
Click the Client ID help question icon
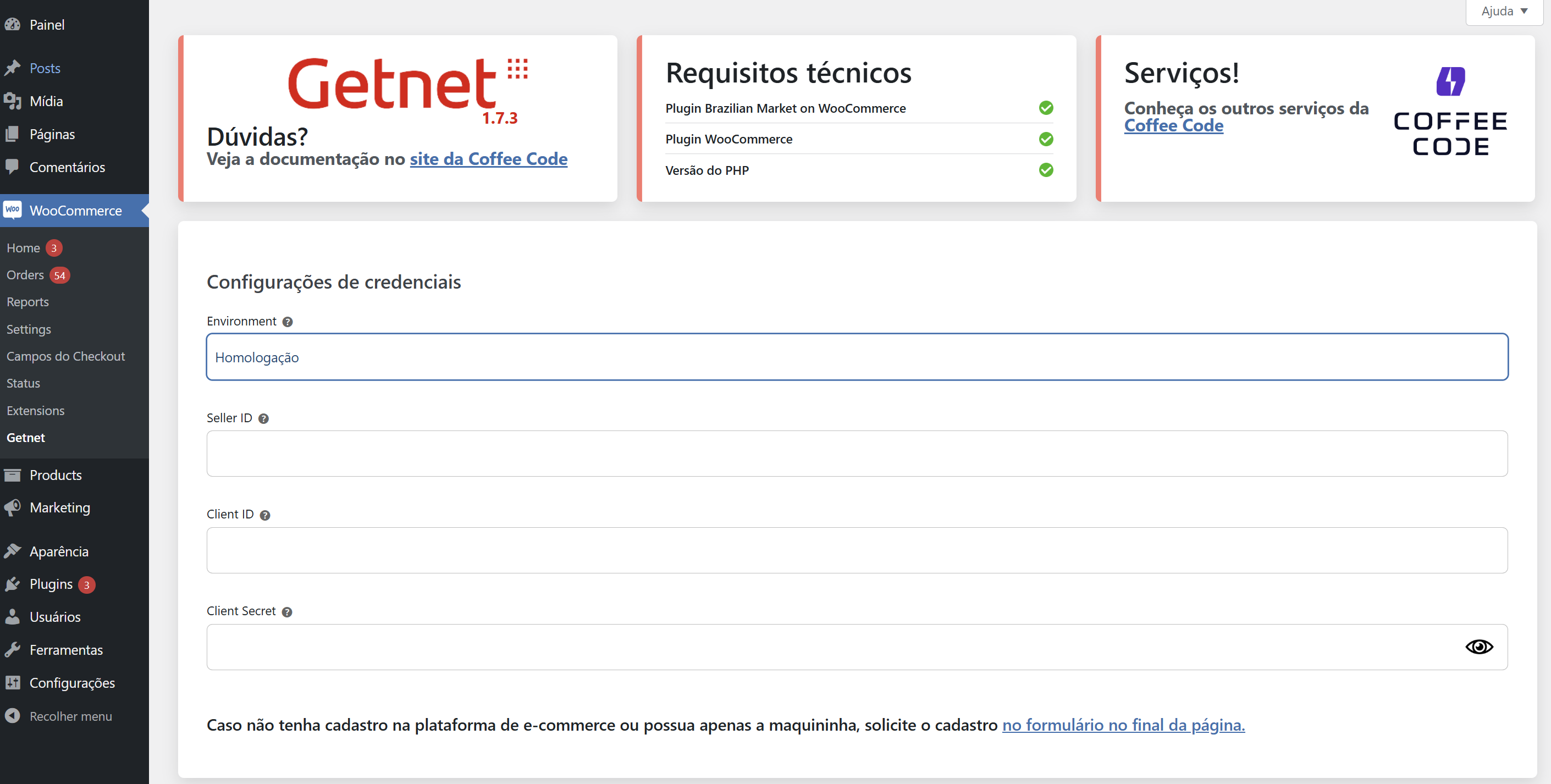pyautogui.click(x=265, y=516)
